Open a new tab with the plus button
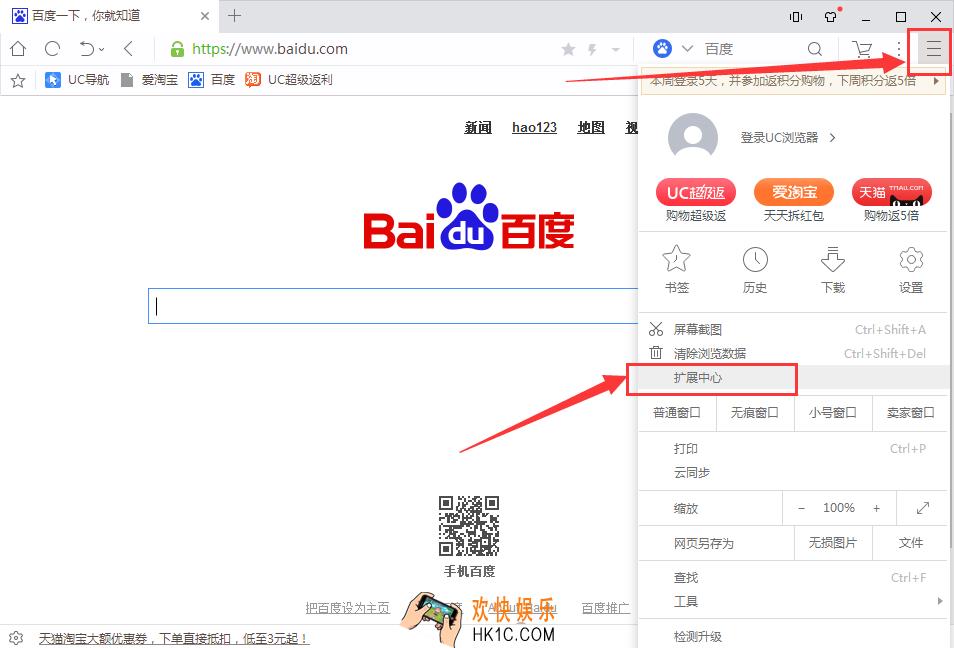Image resolution: width=954 pixels, height=648 pixels. pos(234,16)
